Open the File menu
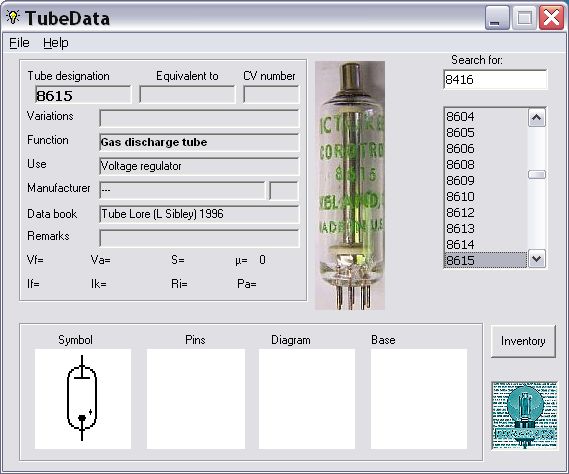The image size is (569, 474). 19,43
